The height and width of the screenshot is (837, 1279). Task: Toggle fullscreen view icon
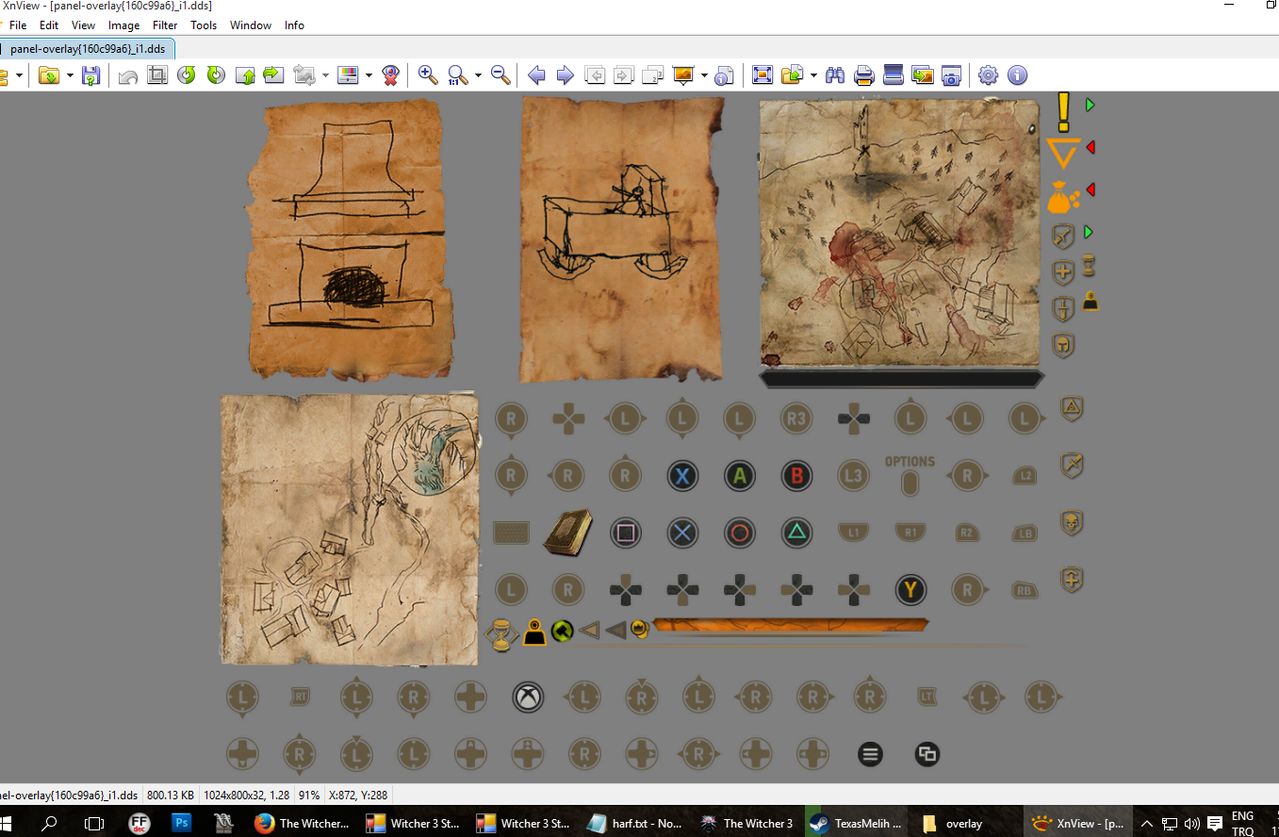(x=762, y=75)
